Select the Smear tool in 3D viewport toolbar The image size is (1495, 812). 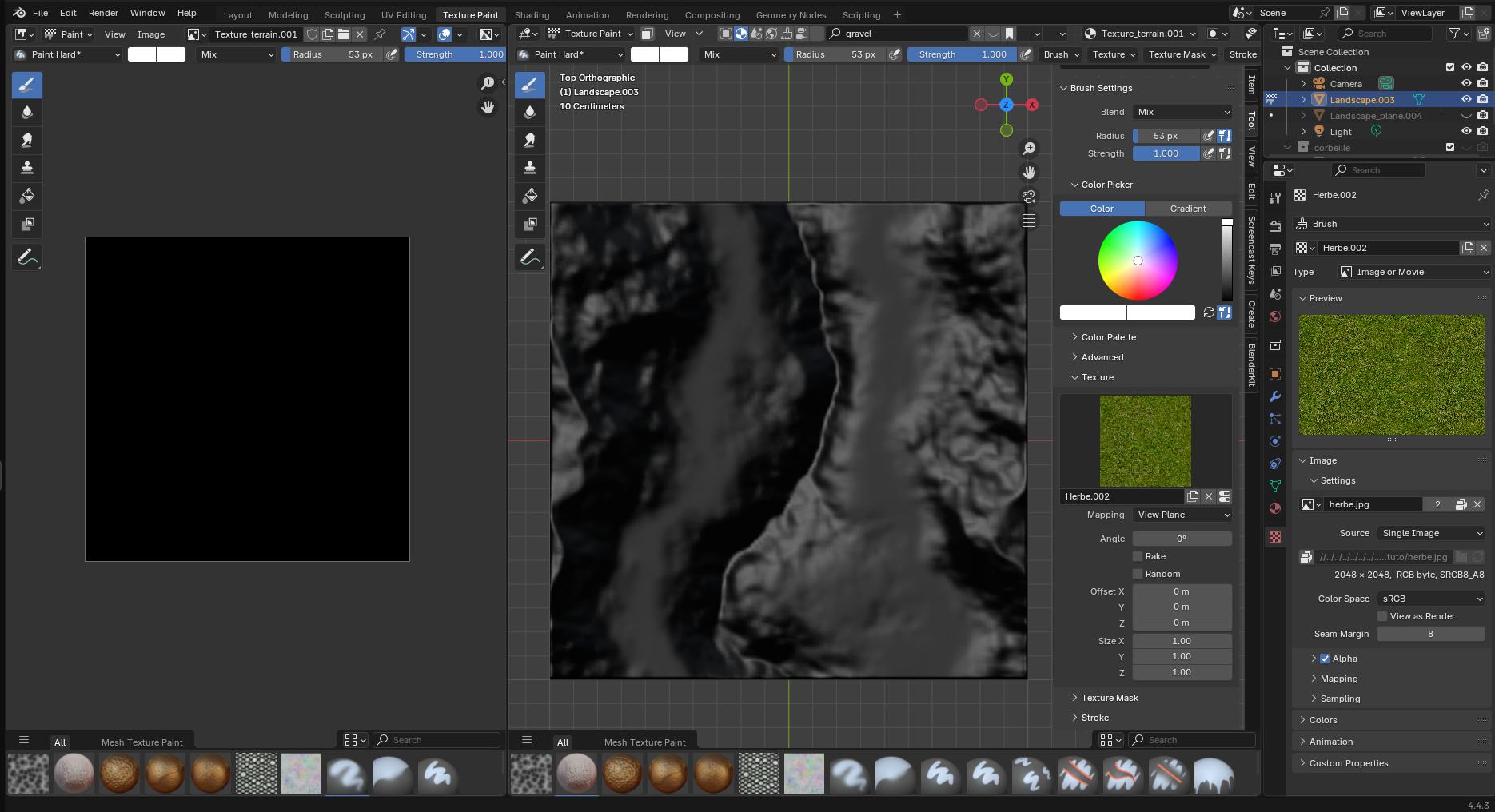coord(529,140)
